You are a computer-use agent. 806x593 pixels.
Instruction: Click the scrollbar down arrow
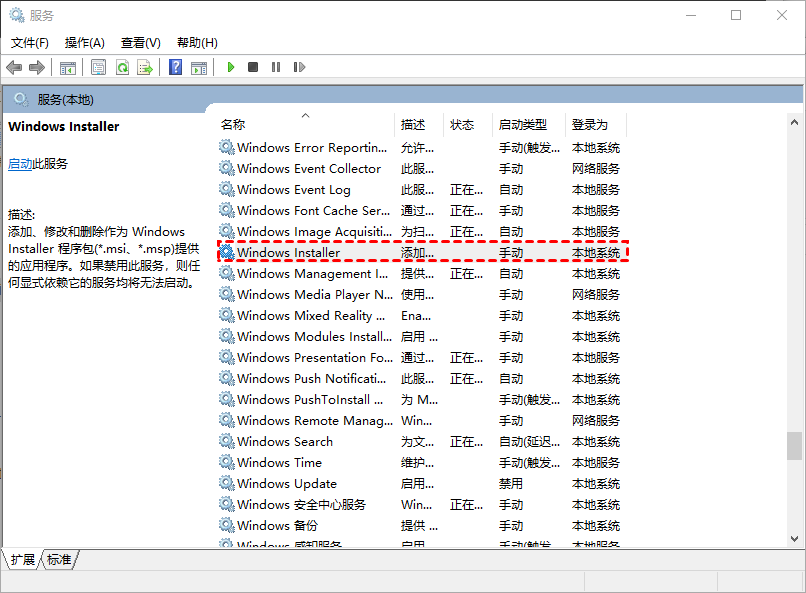794,539
